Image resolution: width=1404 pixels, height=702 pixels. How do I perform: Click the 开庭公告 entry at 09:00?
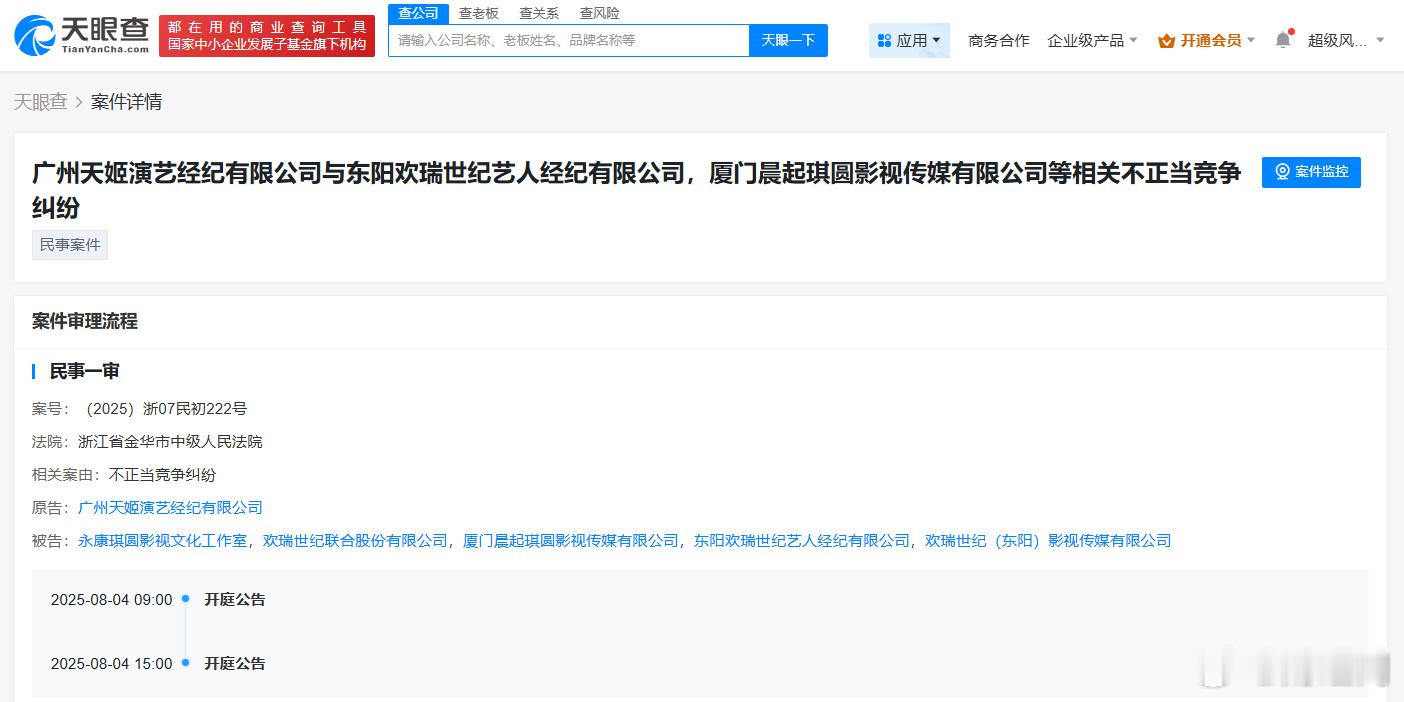(235, 600)
